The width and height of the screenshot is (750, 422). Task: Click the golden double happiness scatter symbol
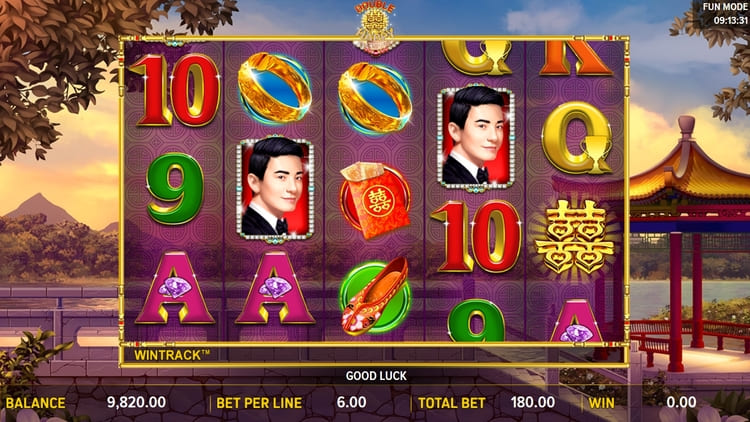pos(575,238)
